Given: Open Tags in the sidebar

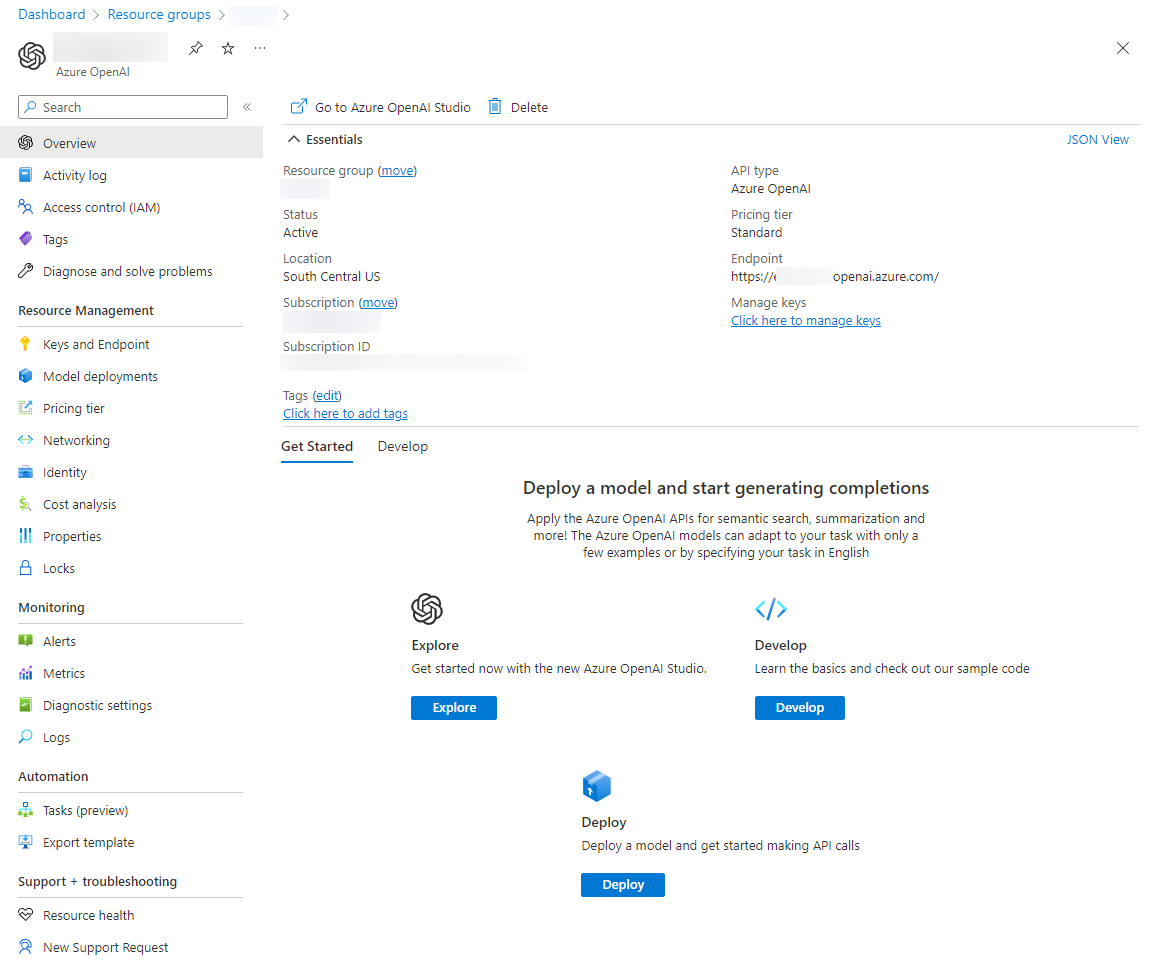Looking at the screenshot, I should tap(55, 239).
